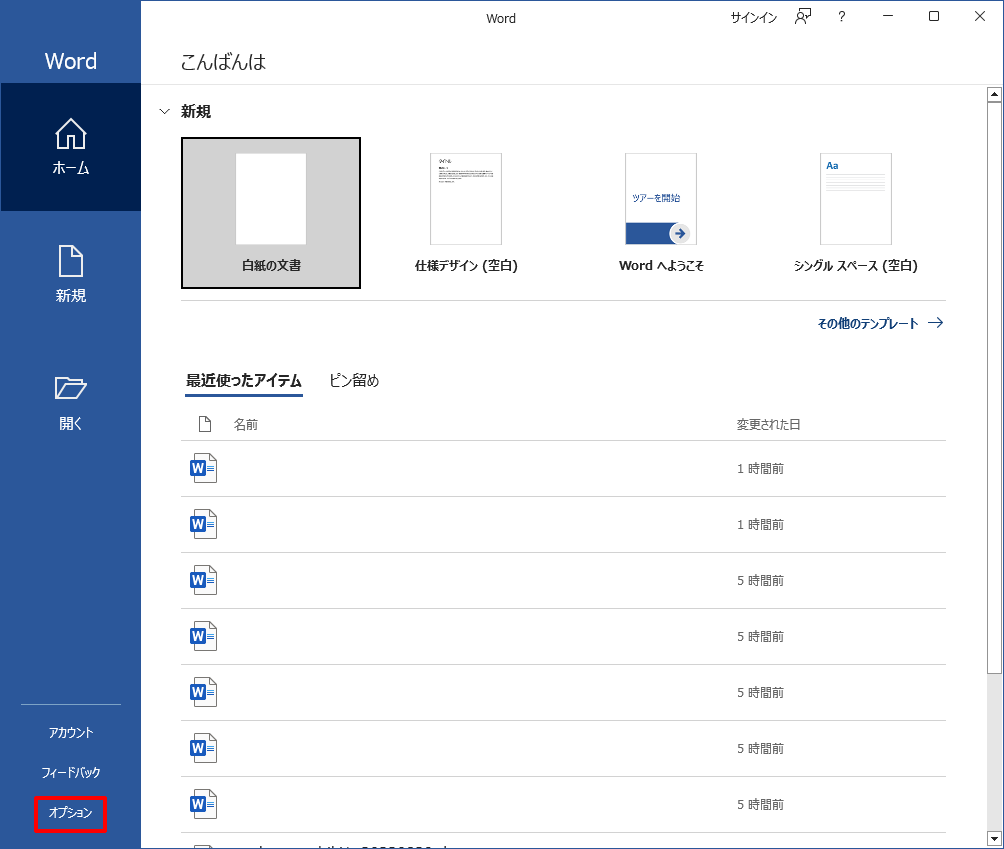Open フィードバック in sidebar
Image resolution: width=1004 pixels, height=849 pixels.
[x=70, y=772]
